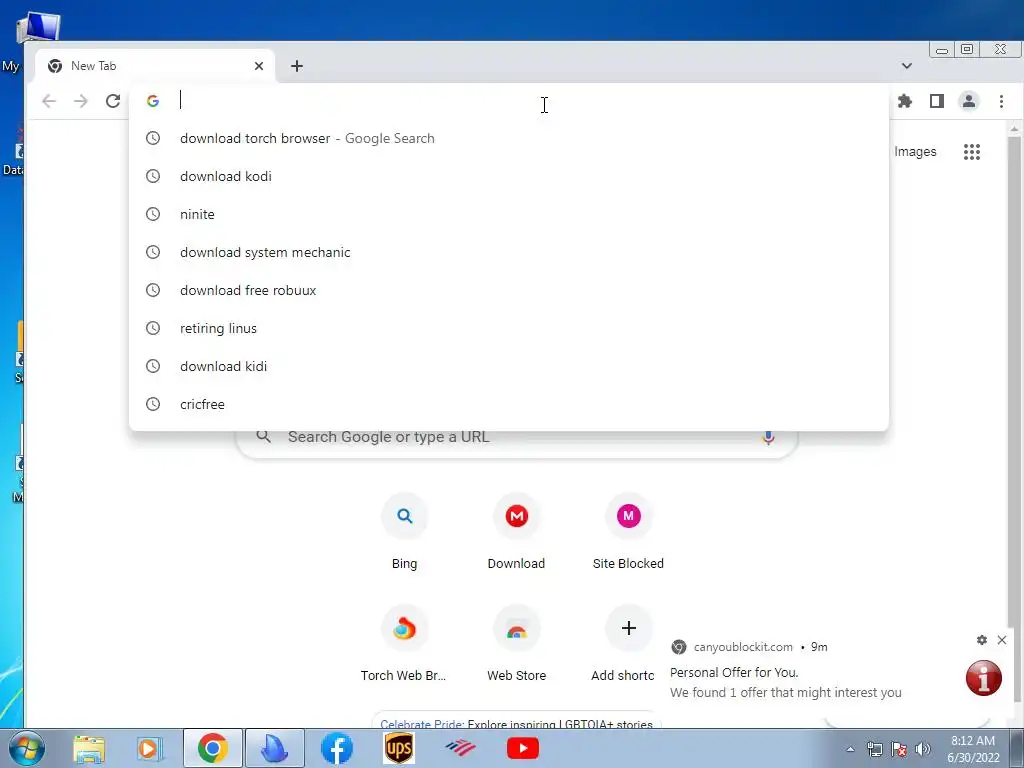Click the Personal Offer for You notification text
Image resolution: width=1024 pixels, height=768 pixels.
pyautogui.click(x=733, y=672)
